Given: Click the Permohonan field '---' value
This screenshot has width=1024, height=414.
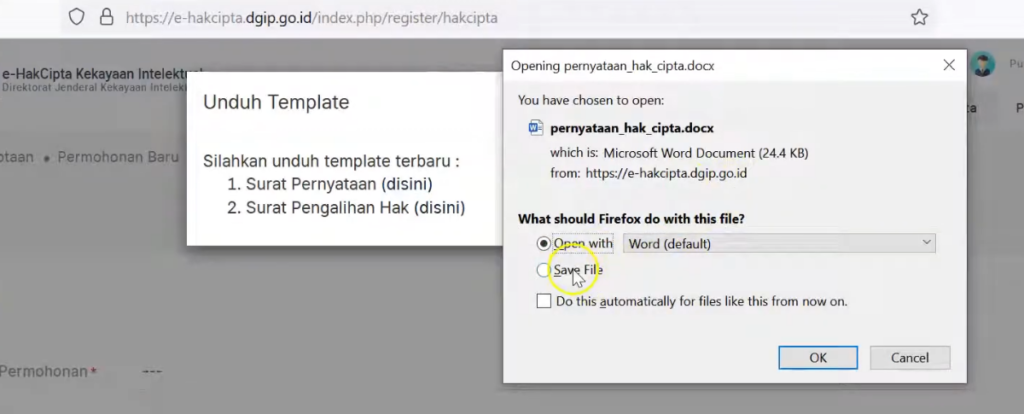Looking at the screenshot, I should [x=152, y=371].
